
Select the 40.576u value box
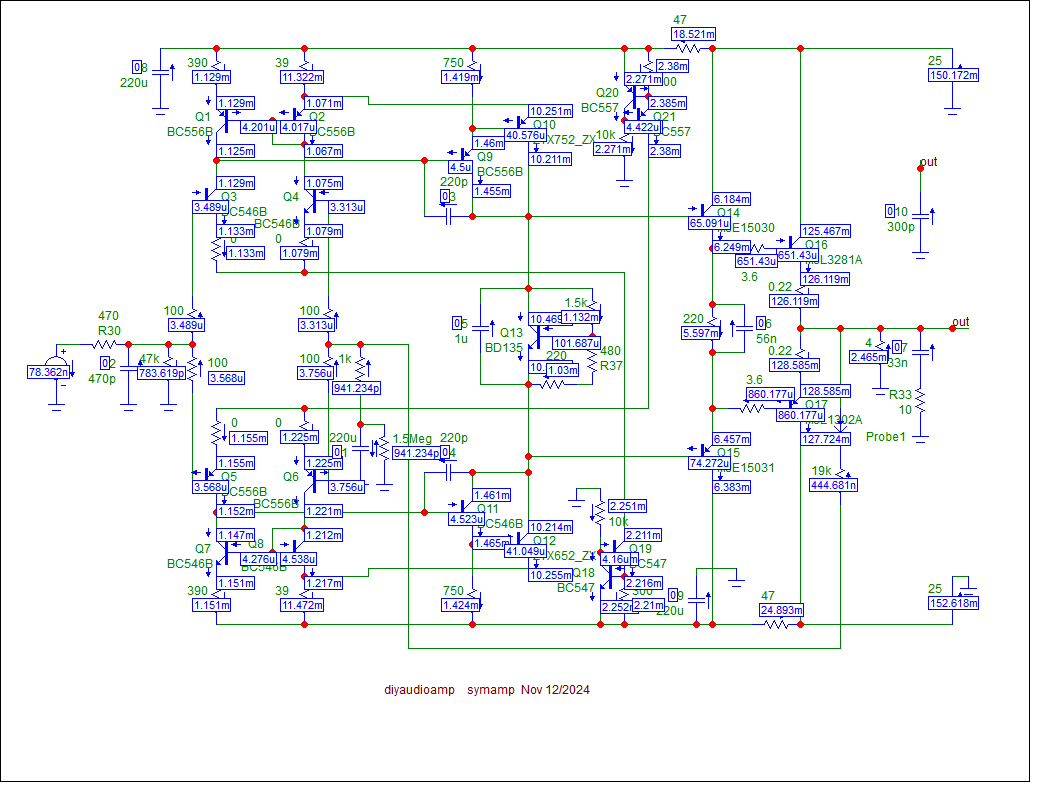click(x=526, y=136)
